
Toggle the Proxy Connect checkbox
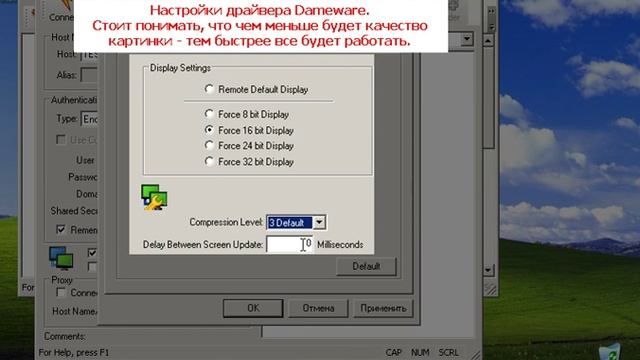(x=61, y=293)
